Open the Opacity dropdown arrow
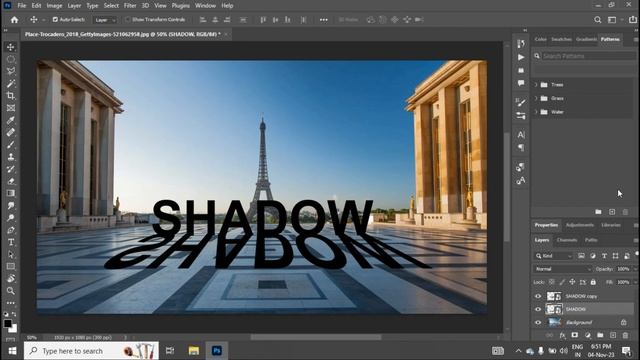 pyautogui.click(x=635, y=269)
